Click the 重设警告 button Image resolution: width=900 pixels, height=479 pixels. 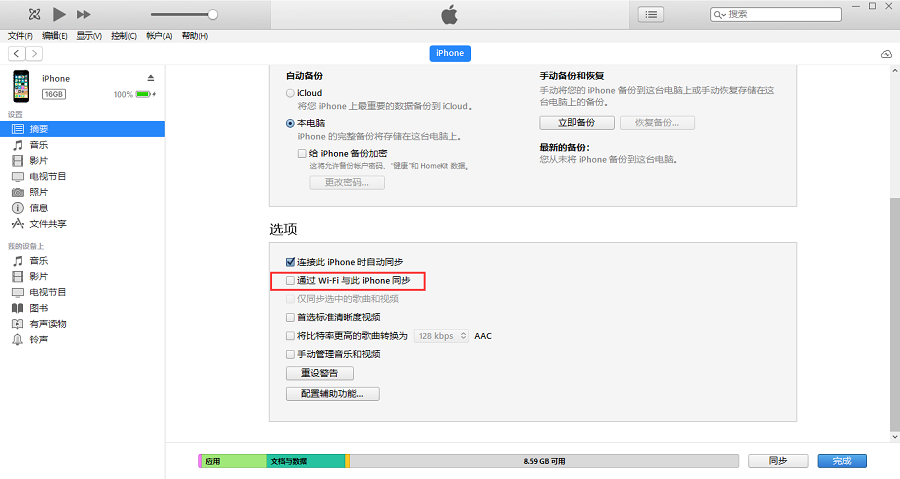(x=320, y=373)
